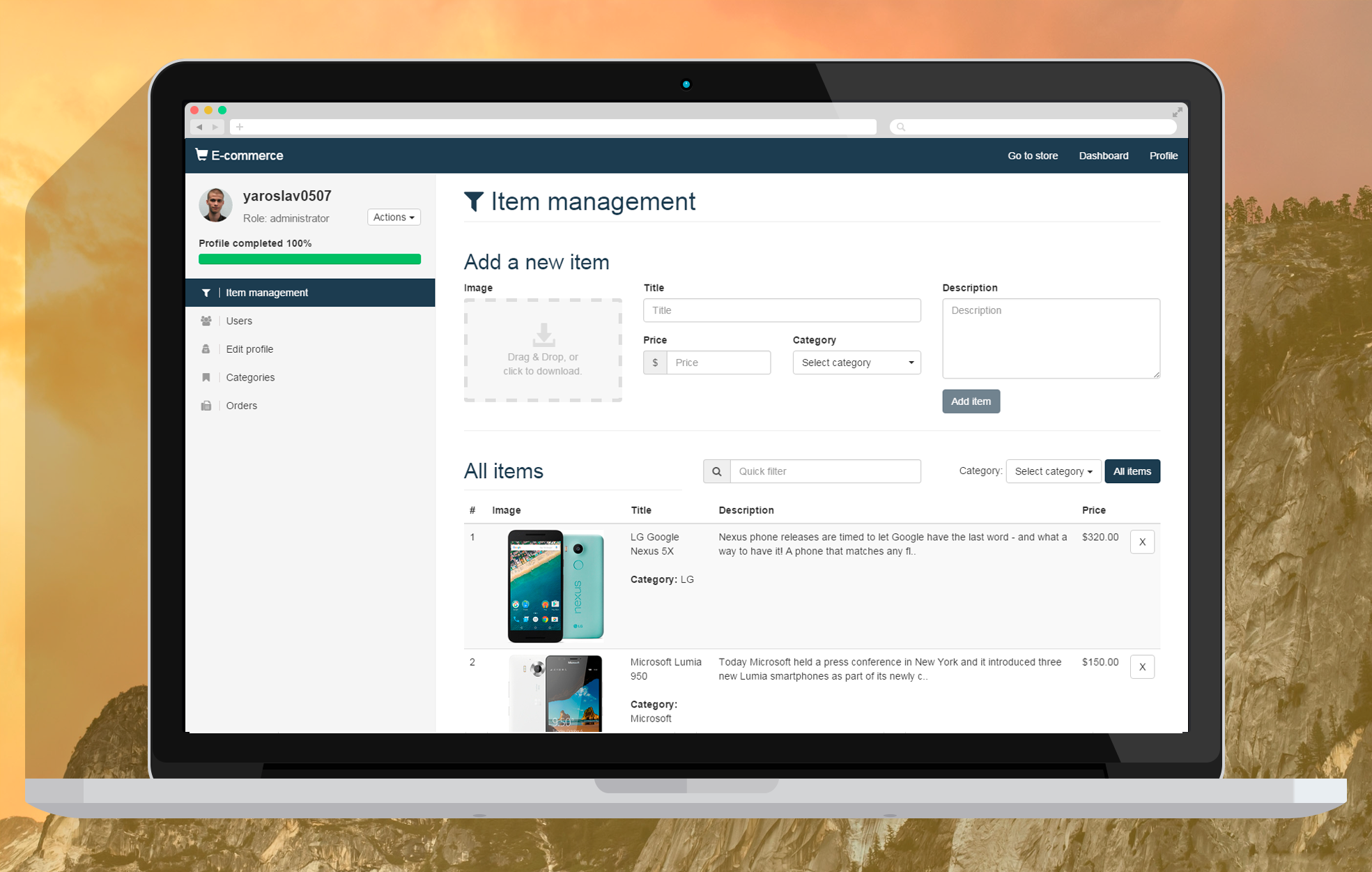Expand the Category filter dropdown above items table

tap(1053, 471)
